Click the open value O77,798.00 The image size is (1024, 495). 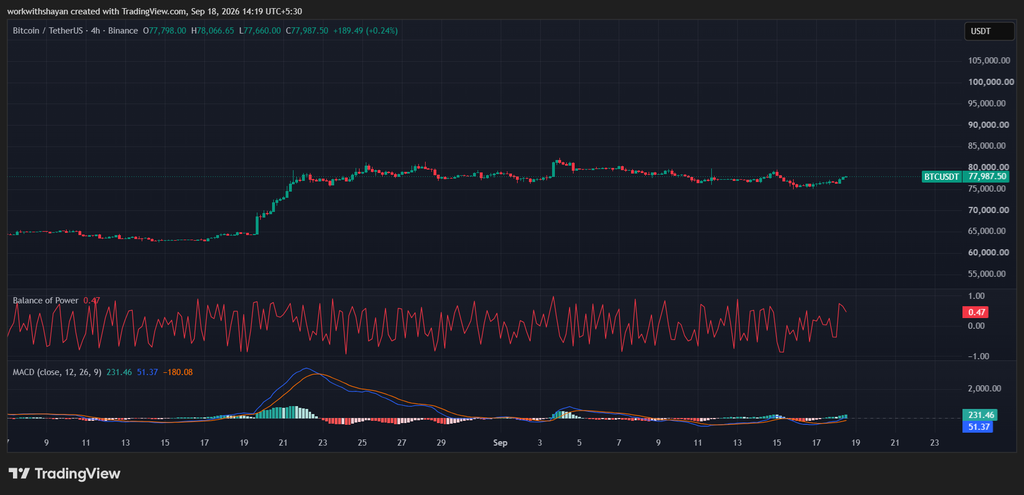coord(165,31)
